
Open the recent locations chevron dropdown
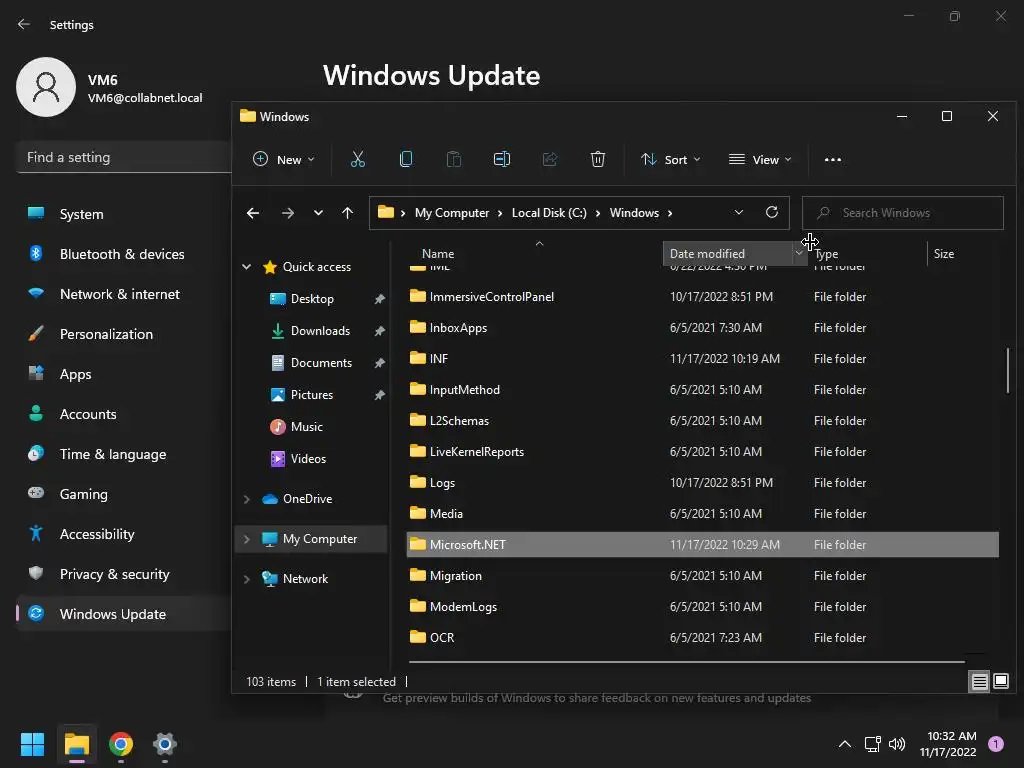[x=318, y=213]
